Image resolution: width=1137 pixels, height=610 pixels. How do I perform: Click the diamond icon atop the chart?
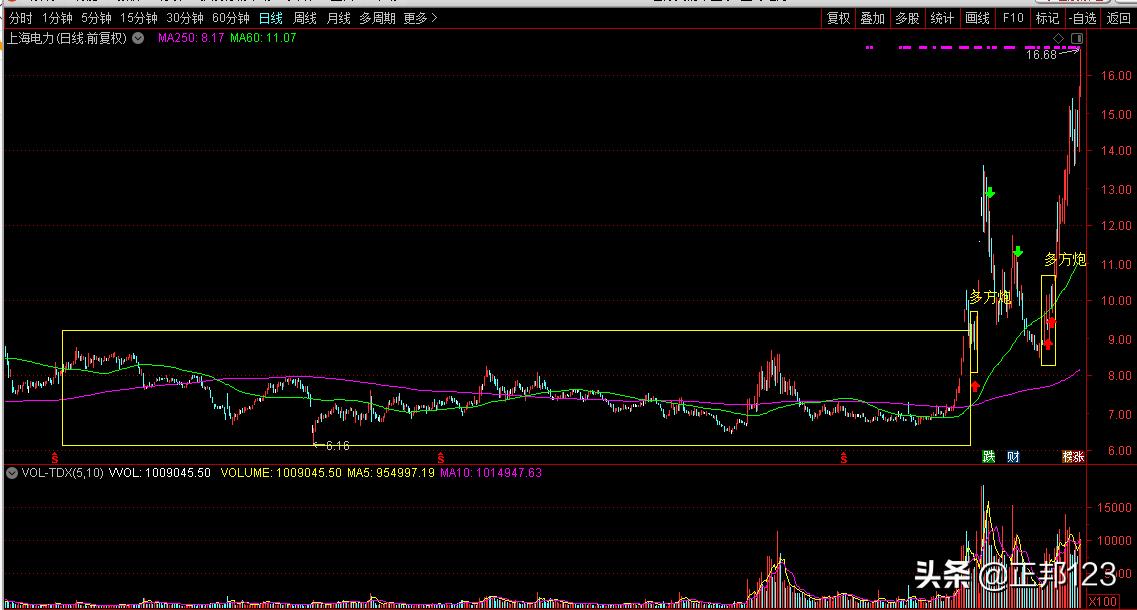coord(1059,38)
